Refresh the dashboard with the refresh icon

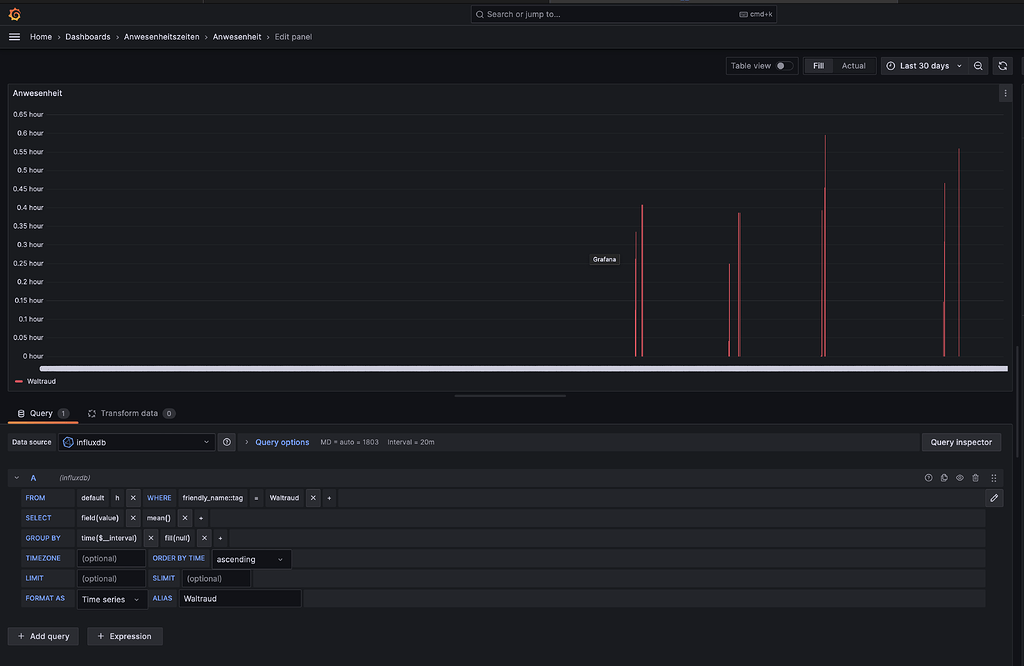1003,65
